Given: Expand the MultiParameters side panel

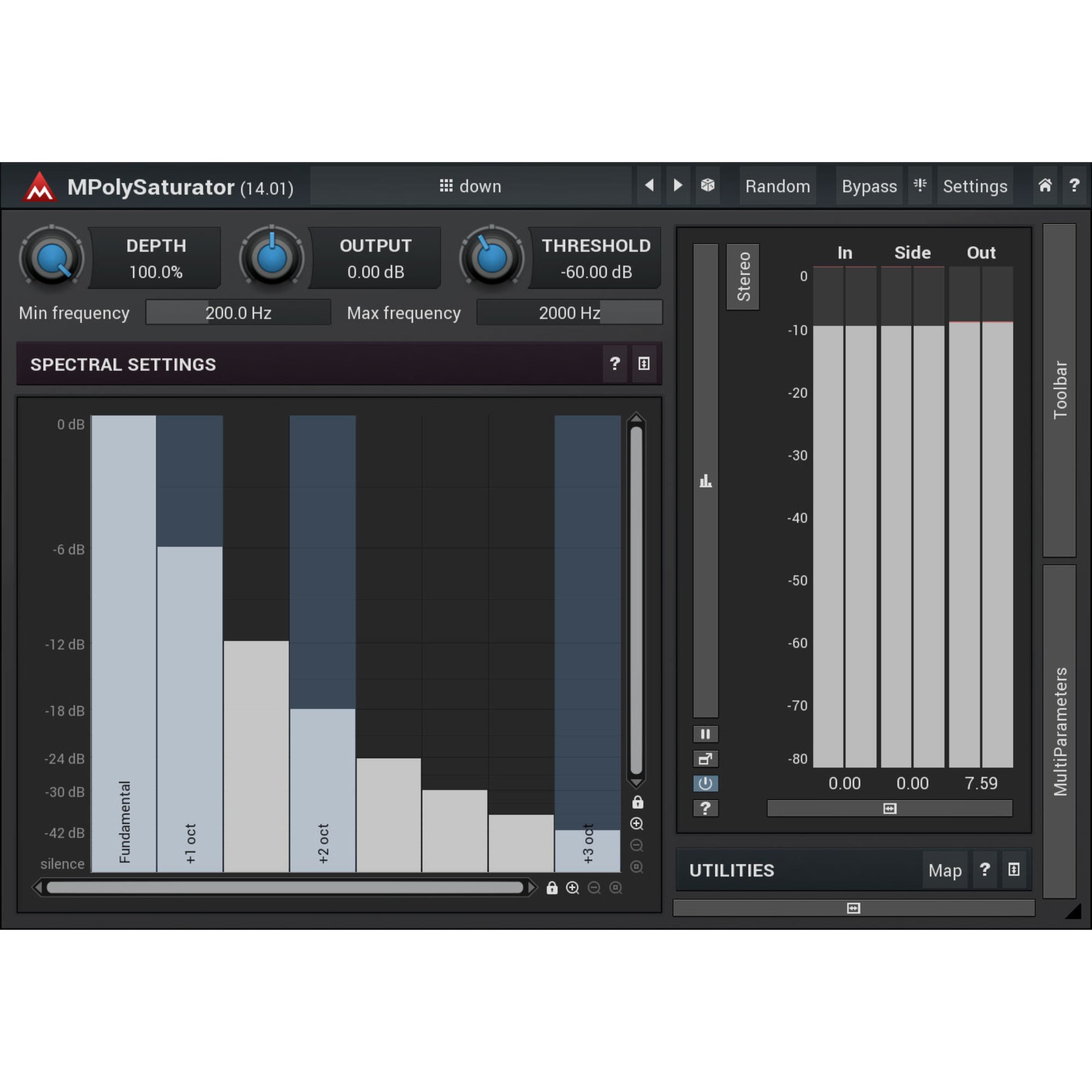Looking at the screenshot, I should [x=1060, y=732].
